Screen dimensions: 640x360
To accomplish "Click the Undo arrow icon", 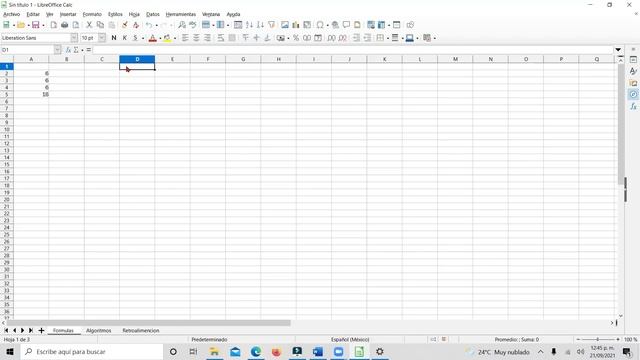I will (x=149, y=25).
